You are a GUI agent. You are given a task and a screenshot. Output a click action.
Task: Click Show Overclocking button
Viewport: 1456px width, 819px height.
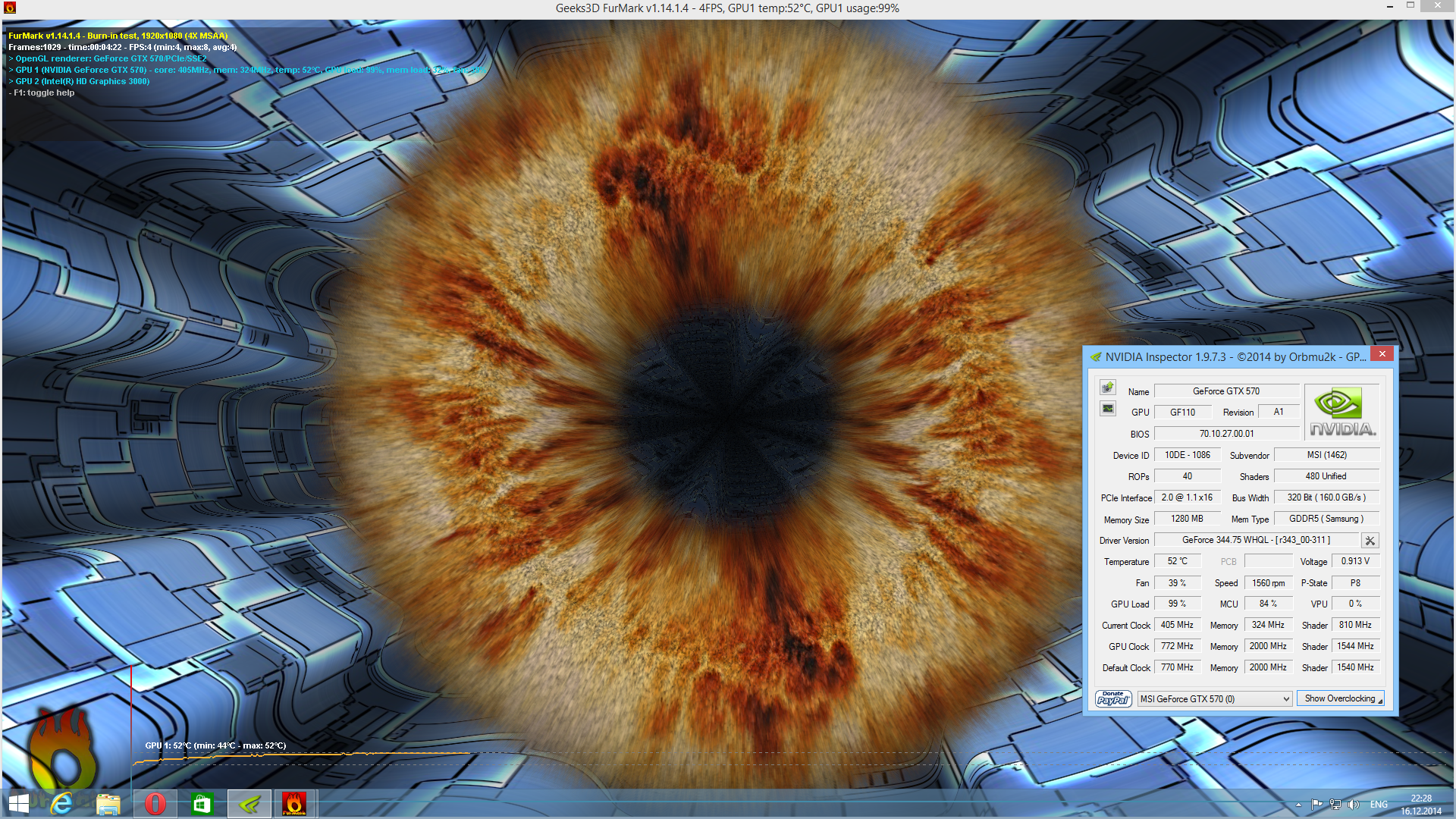point(1340,698)
